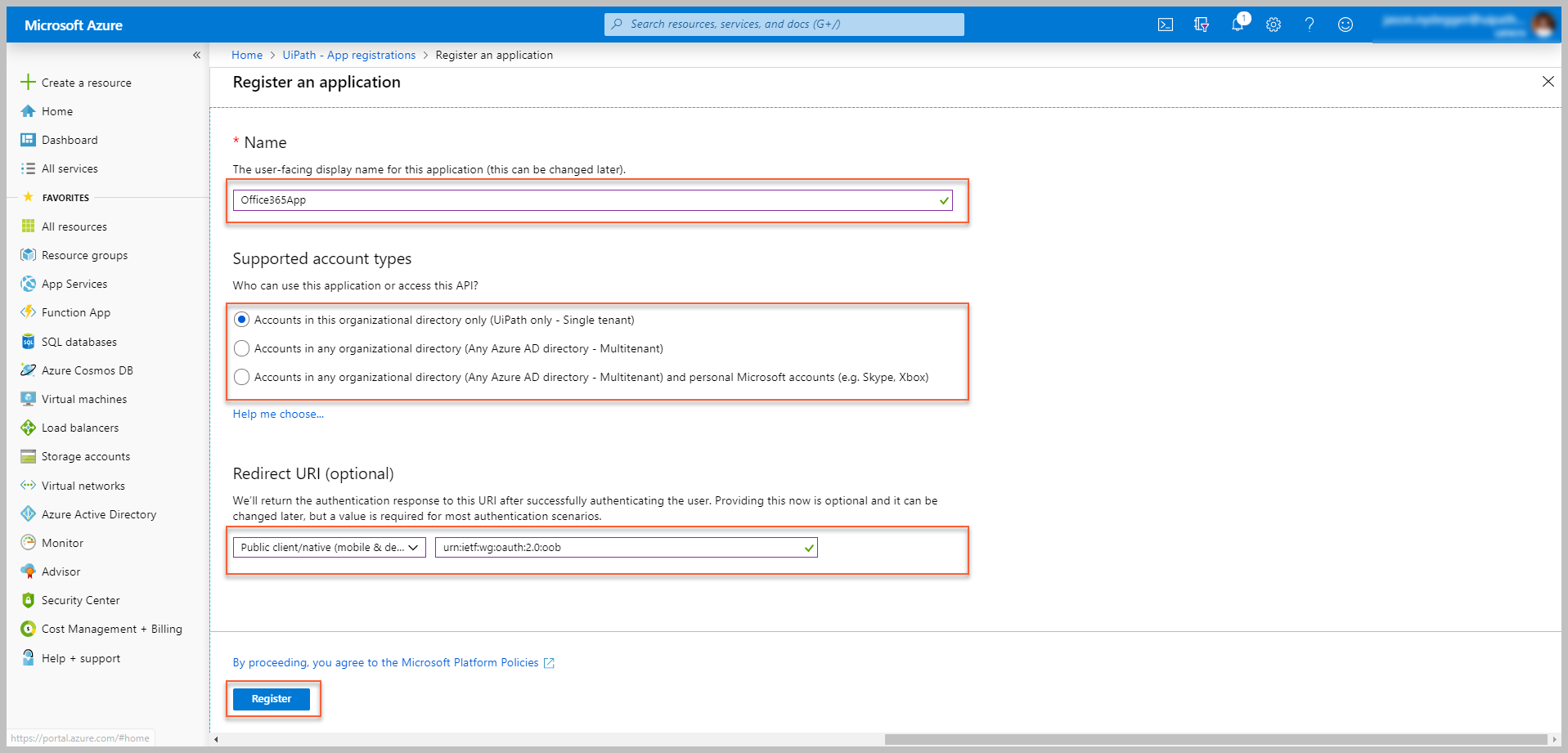The height and width of the screenshot is (753, 1568).
Task: Click the Security Center shield icon
Action: pos(29,600)
